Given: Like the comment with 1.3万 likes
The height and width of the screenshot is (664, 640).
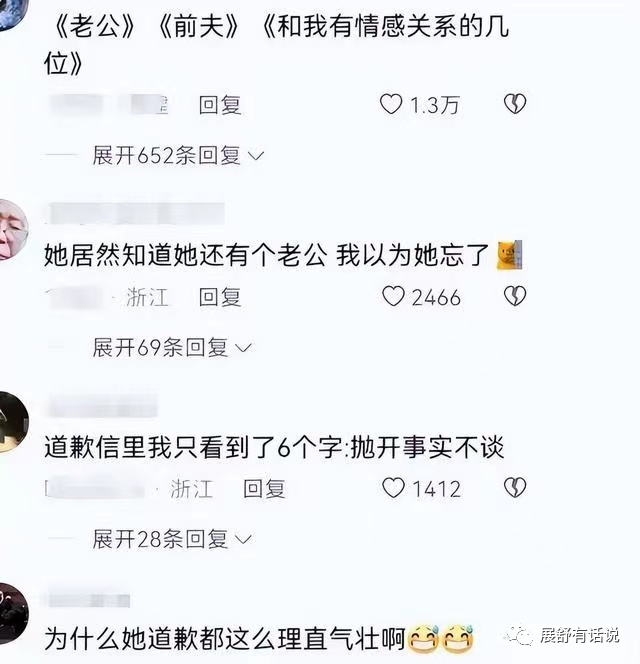Looking at the screenshot, I should [391, 104].
